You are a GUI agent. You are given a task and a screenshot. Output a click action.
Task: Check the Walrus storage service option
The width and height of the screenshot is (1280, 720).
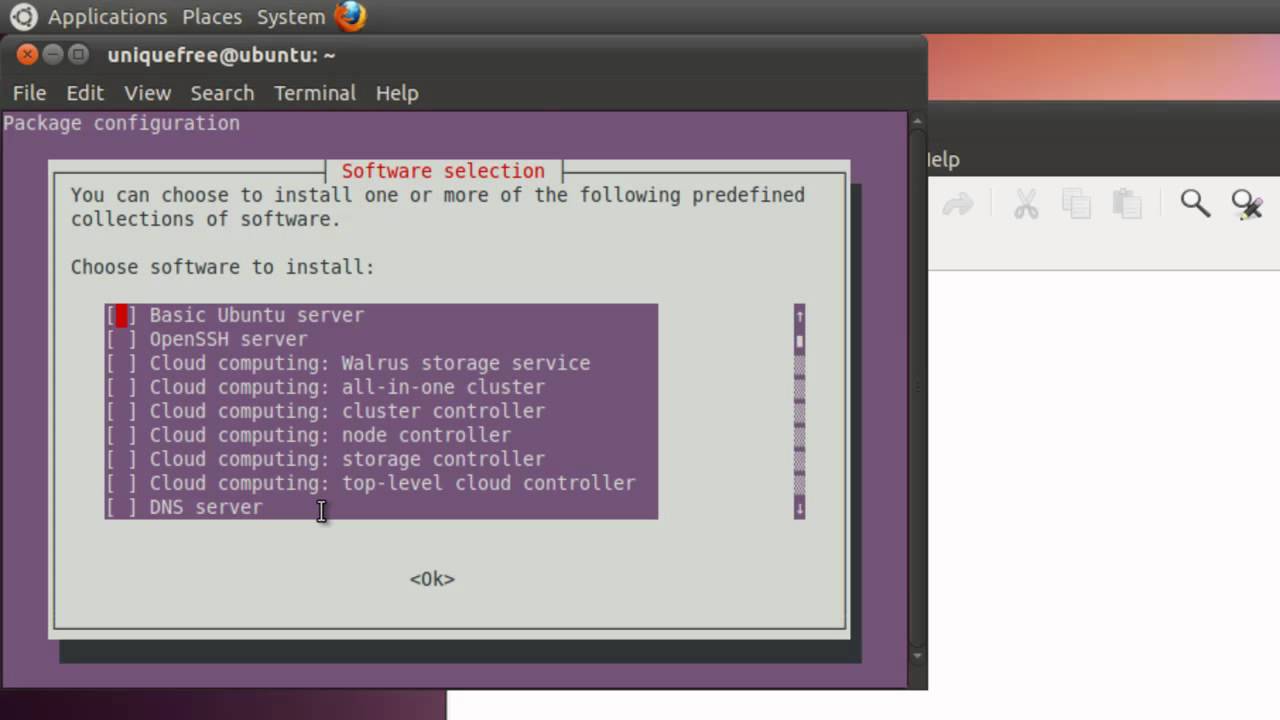[121, 363]
